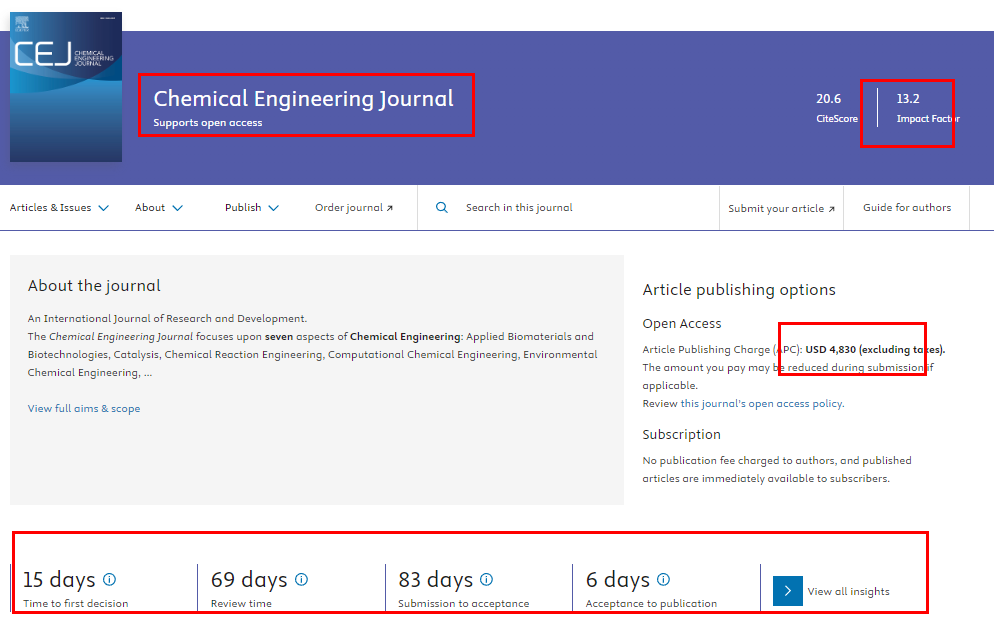994x623 pixels.
Task: Open View full aims & scope
Action: coord(84,408)
